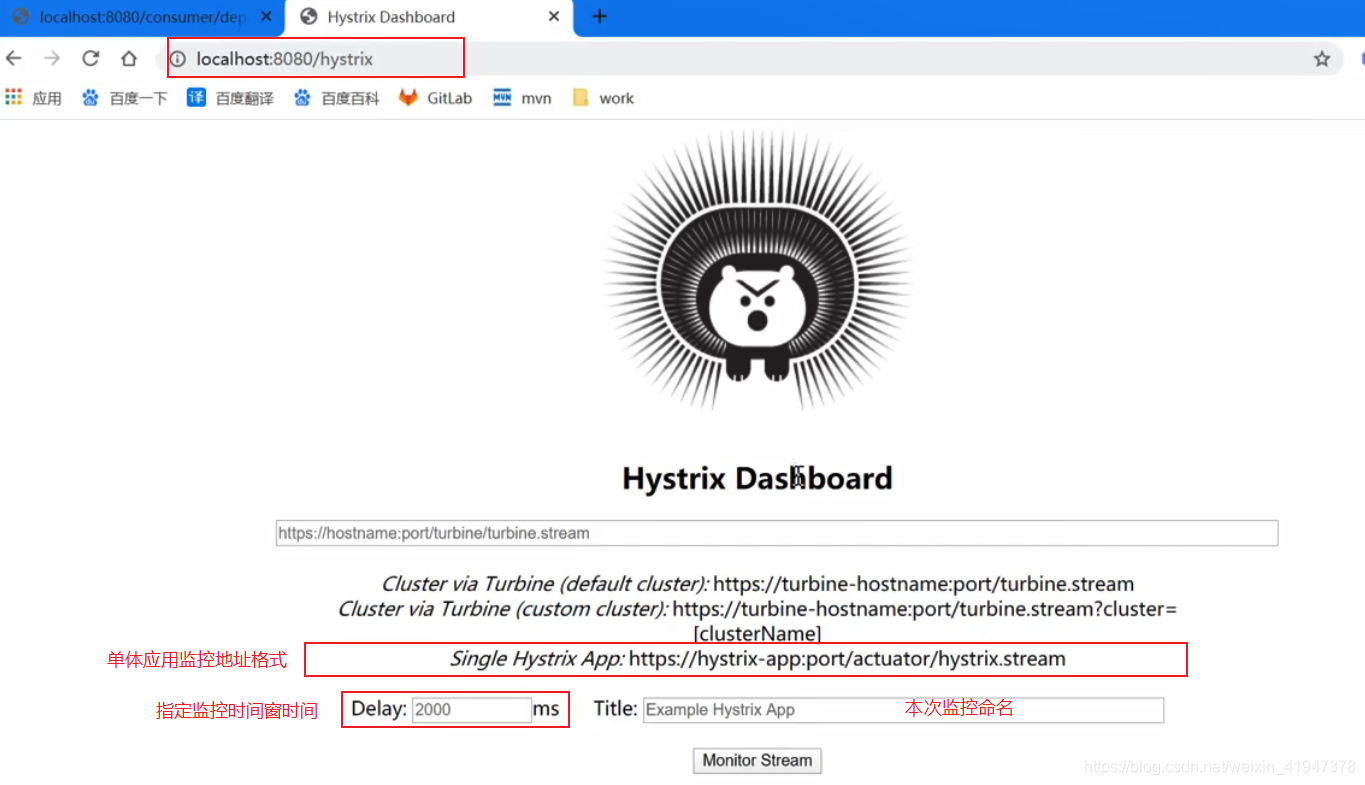The height and width of the screenshot is (785, 1365).
Task: Open the 百度一下 bookmark
Action: pos(125,98)
